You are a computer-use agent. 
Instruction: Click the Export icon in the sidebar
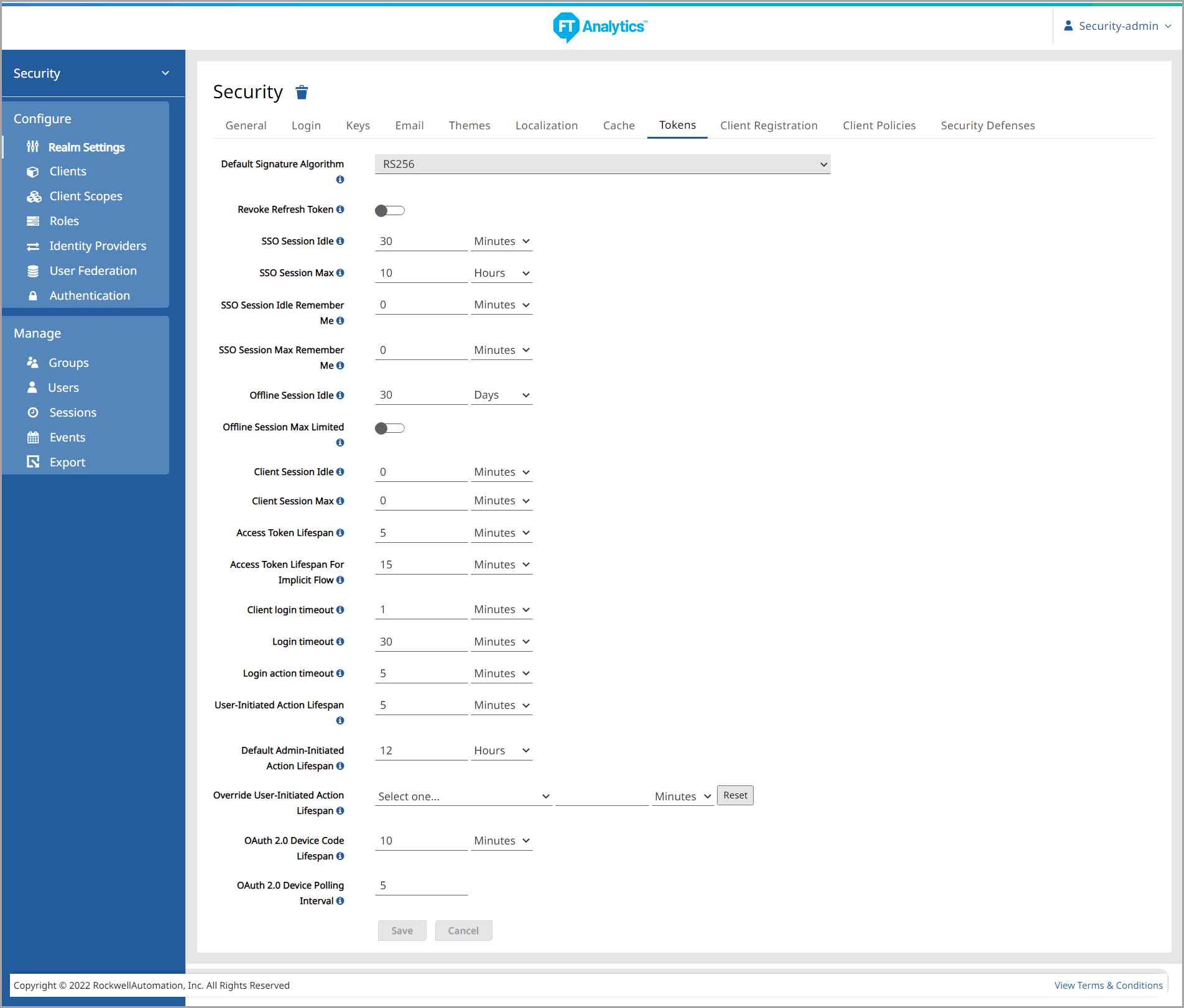pyautogui.click(x=33, y=462)
